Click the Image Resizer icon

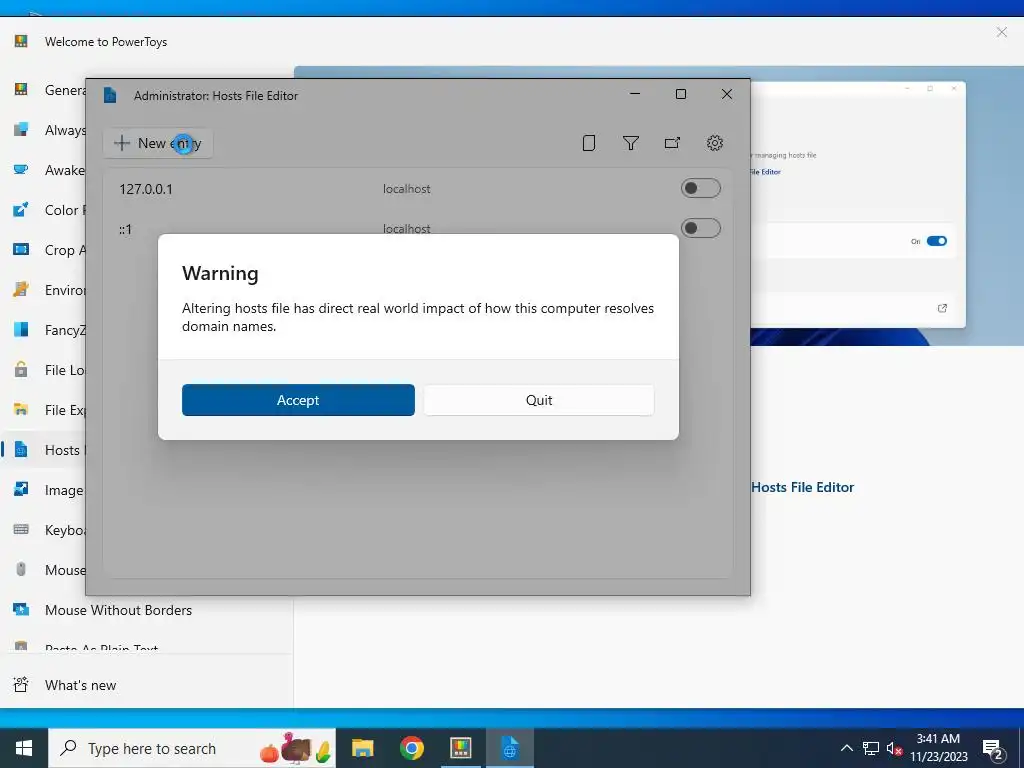(21, 489)
